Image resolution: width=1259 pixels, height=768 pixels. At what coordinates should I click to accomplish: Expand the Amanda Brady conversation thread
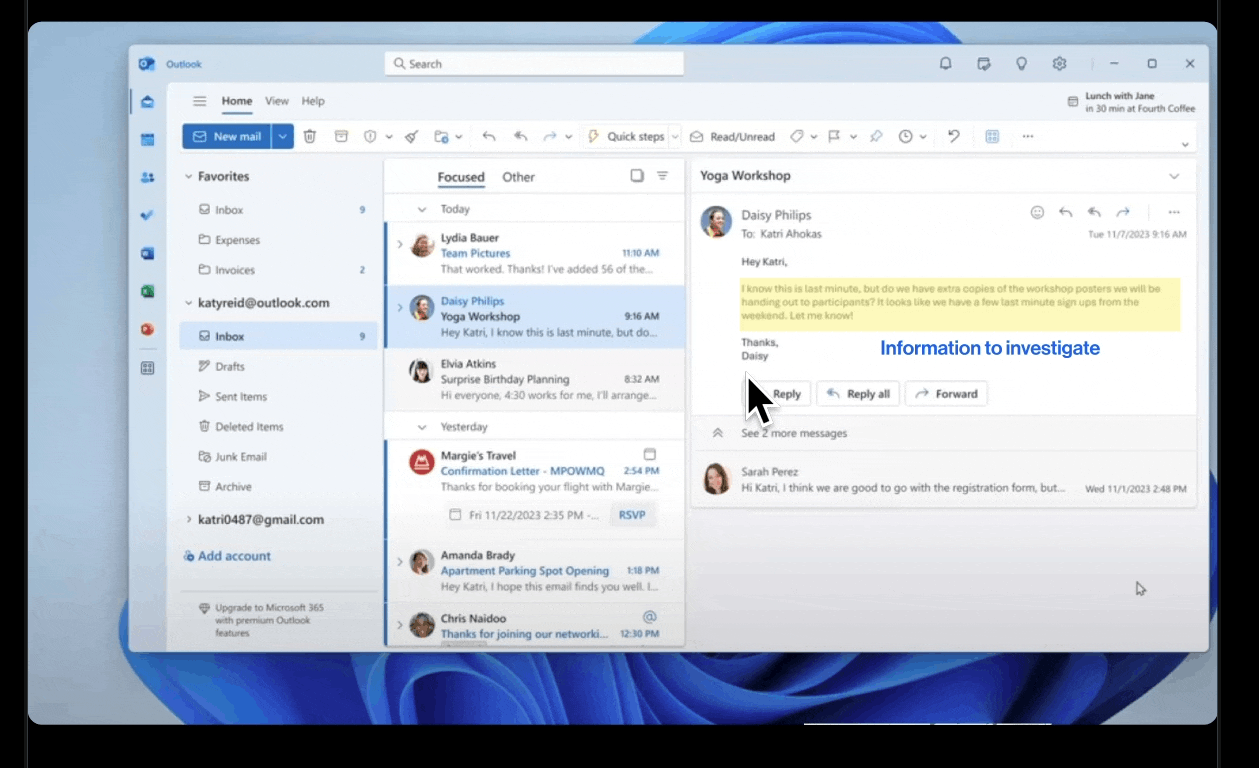point(400,562)
